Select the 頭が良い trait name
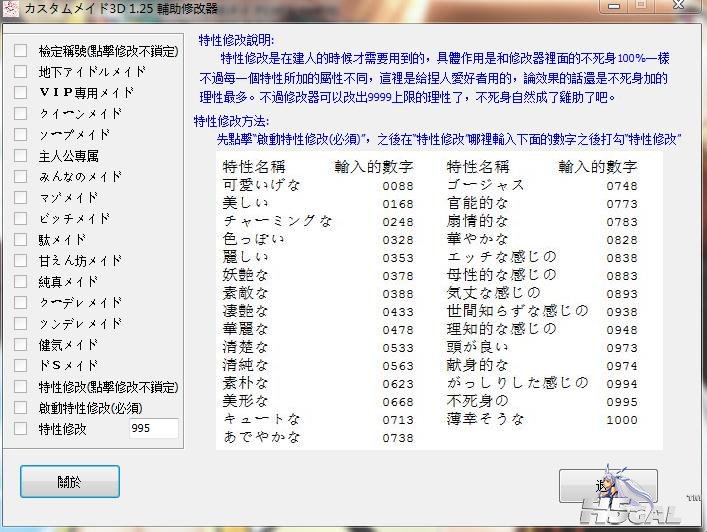 coord(477,347)
